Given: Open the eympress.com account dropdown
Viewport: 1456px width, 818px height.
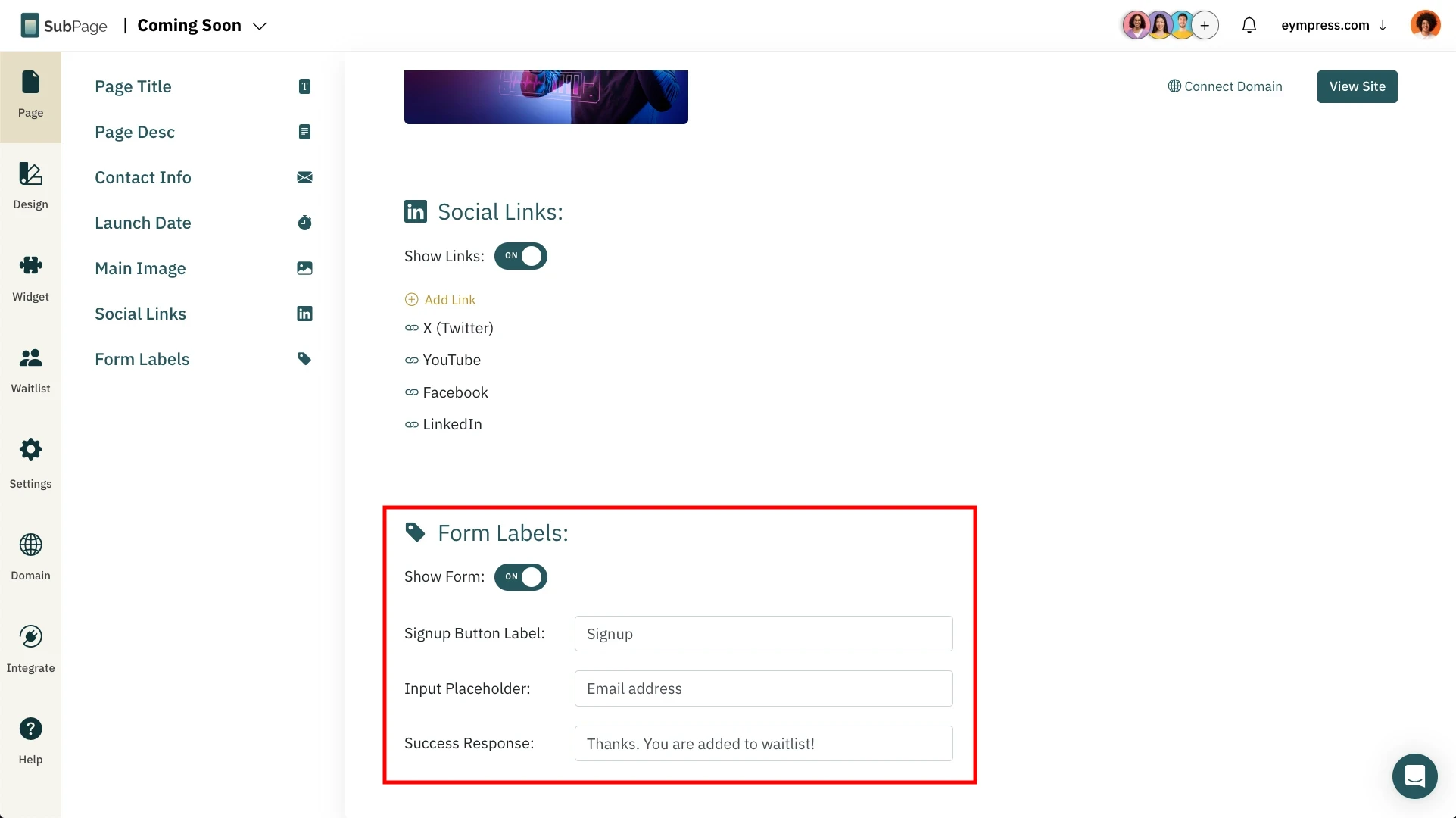Looking at the screenshot, I should click(x=1333, y=25).
